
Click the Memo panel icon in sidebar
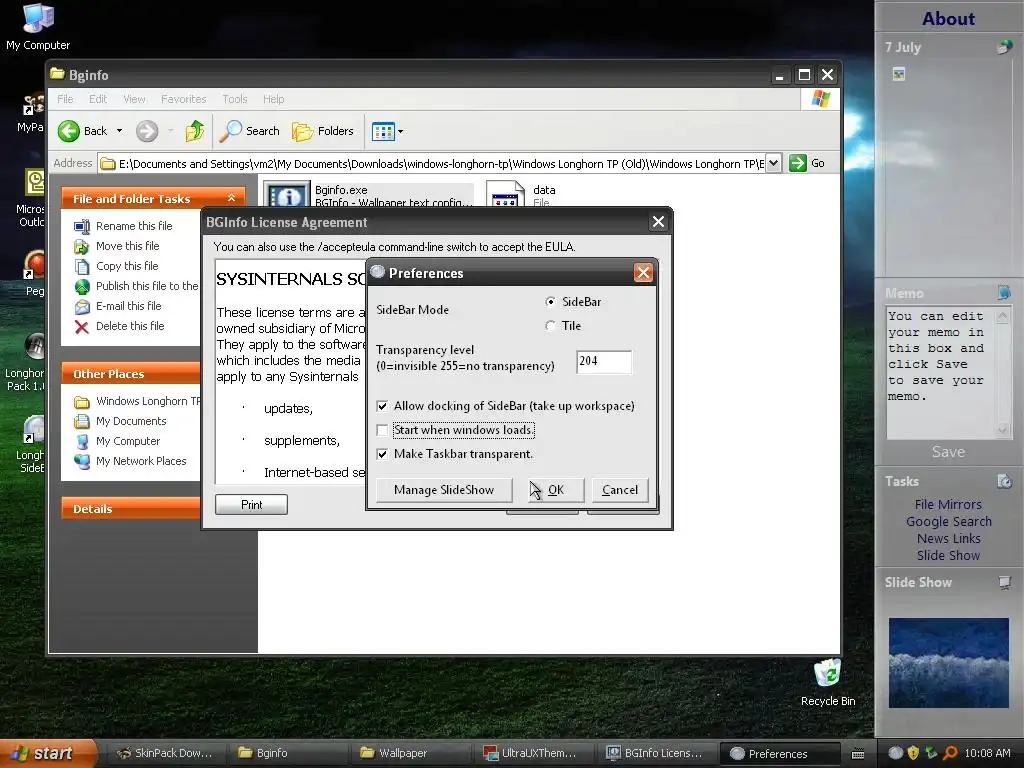click(x=1004, y=293)
